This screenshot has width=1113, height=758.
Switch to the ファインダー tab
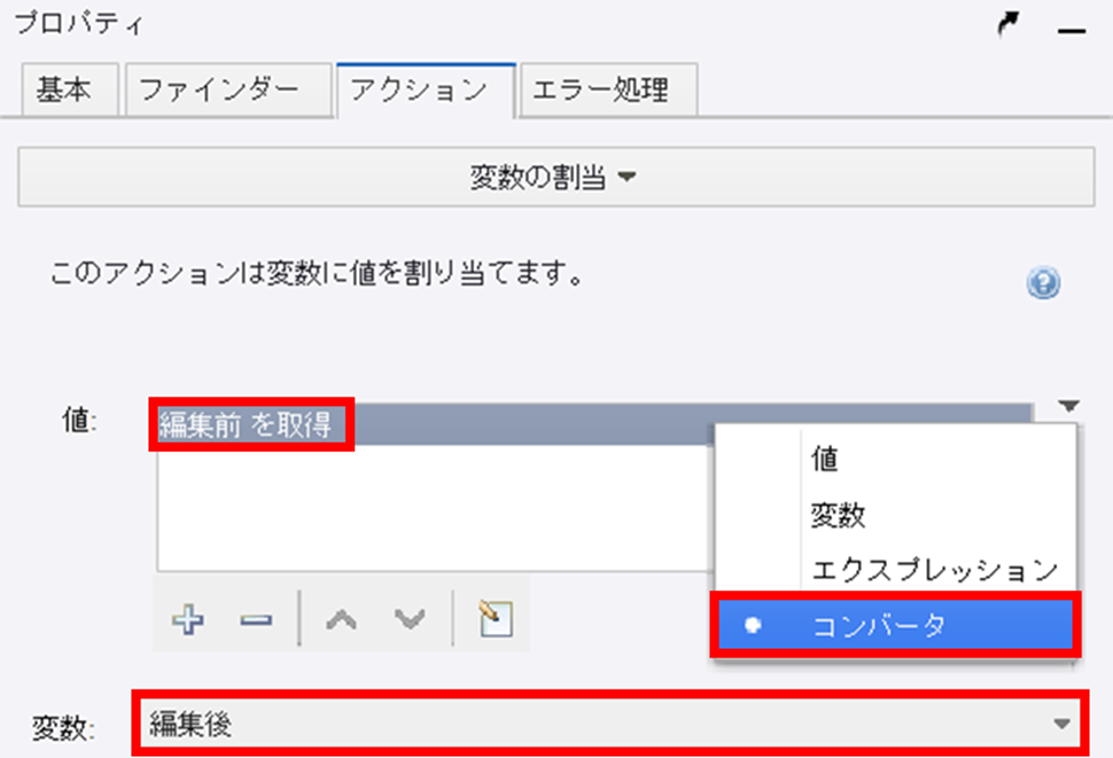point(219,90)
